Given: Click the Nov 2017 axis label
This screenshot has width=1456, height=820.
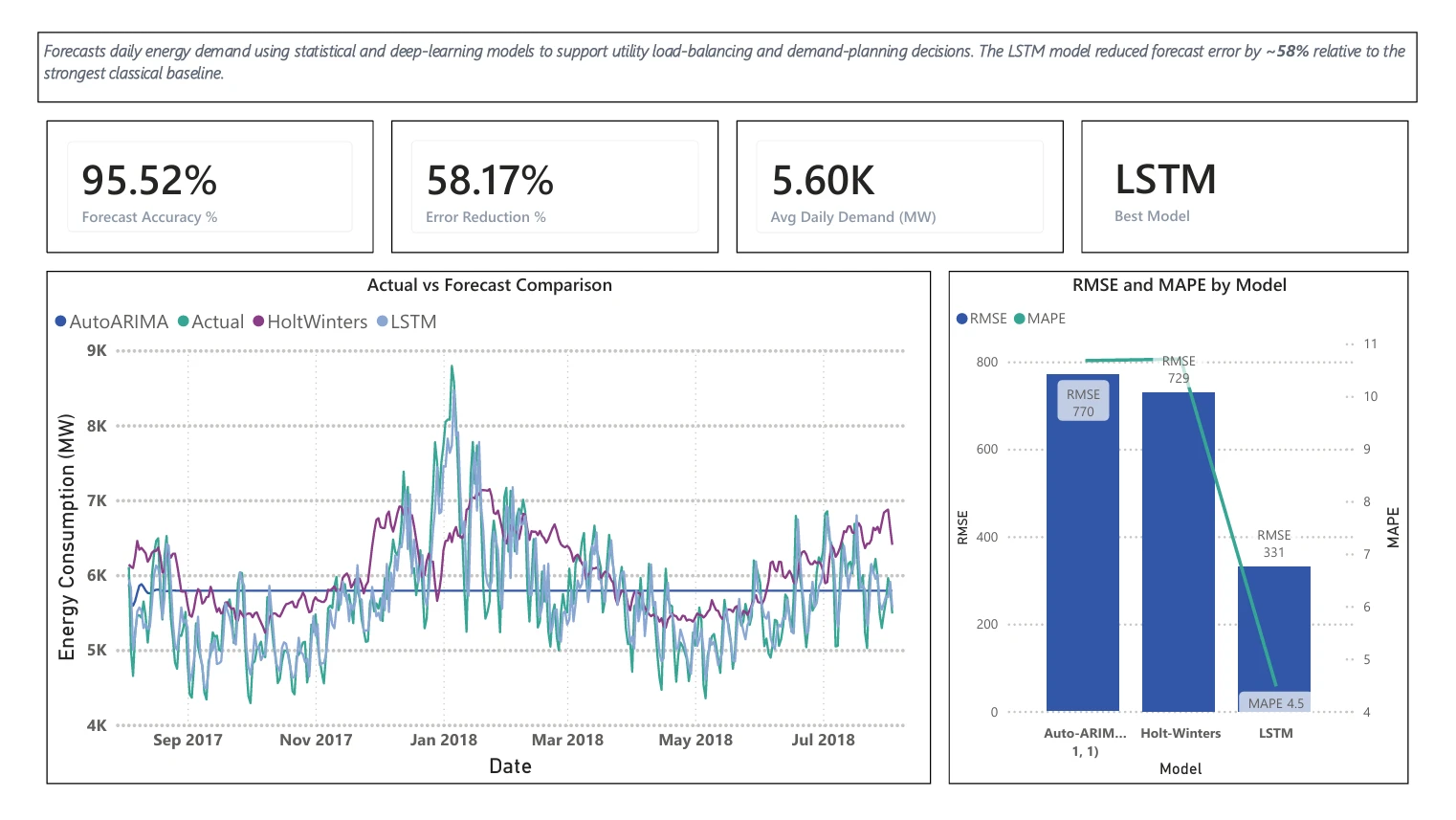Looking at the screenshot, I should (316, 740).
